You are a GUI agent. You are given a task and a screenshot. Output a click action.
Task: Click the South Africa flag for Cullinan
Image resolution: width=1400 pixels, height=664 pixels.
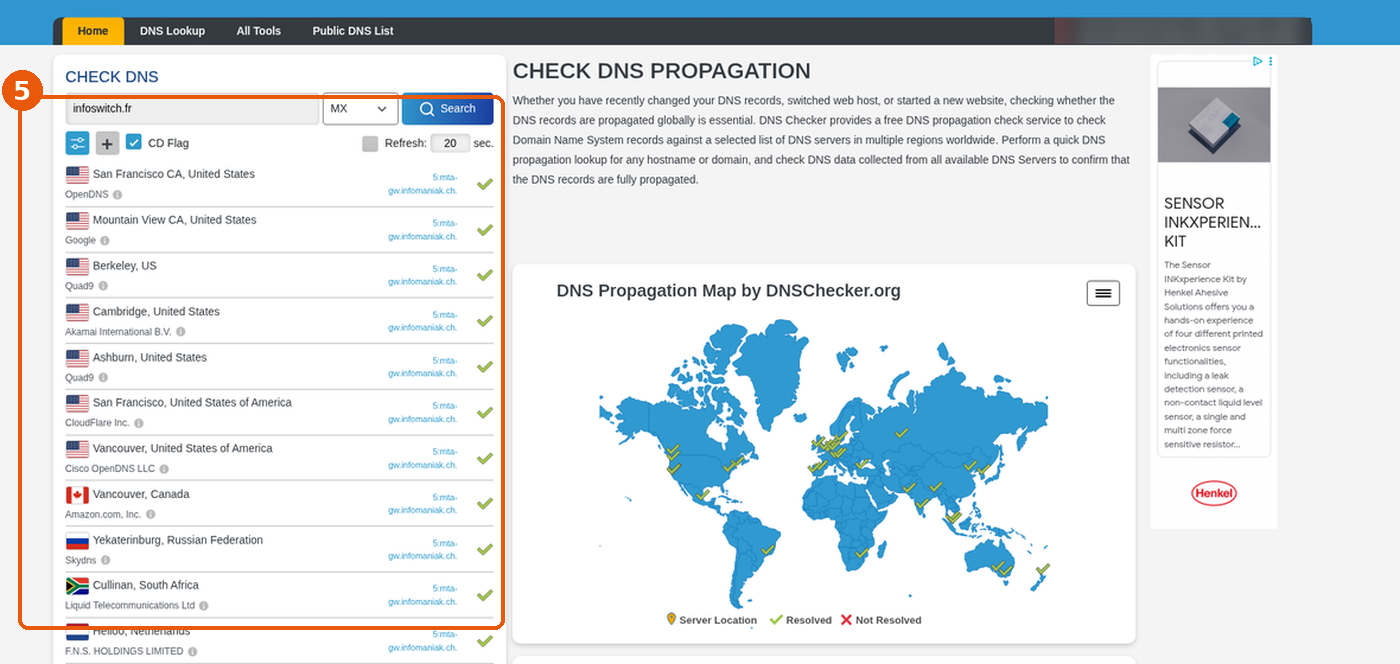[x=77, y=586]
